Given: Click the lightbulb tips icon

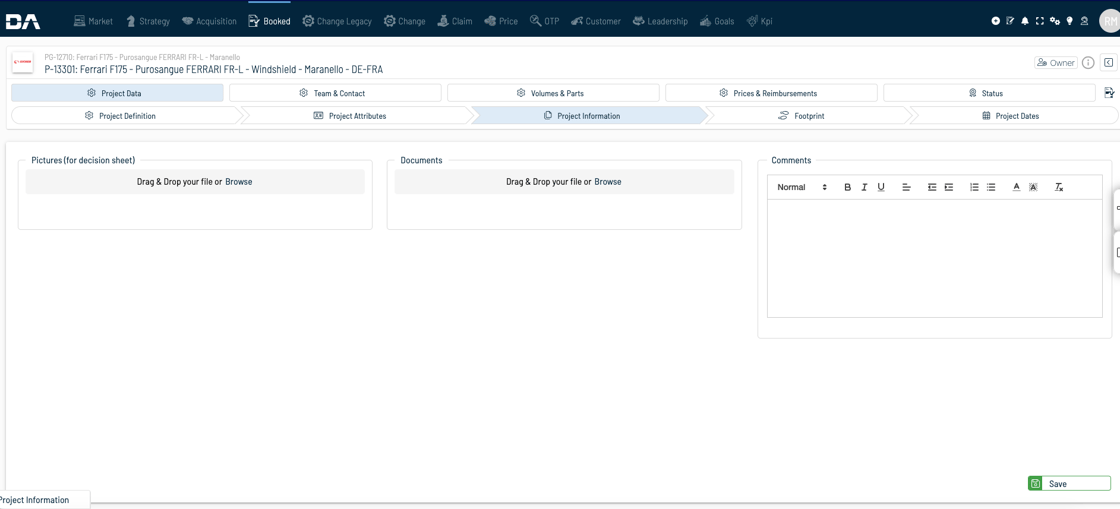Looking at the screenshot, I should pyautogui.click(x=1069, y=21).
